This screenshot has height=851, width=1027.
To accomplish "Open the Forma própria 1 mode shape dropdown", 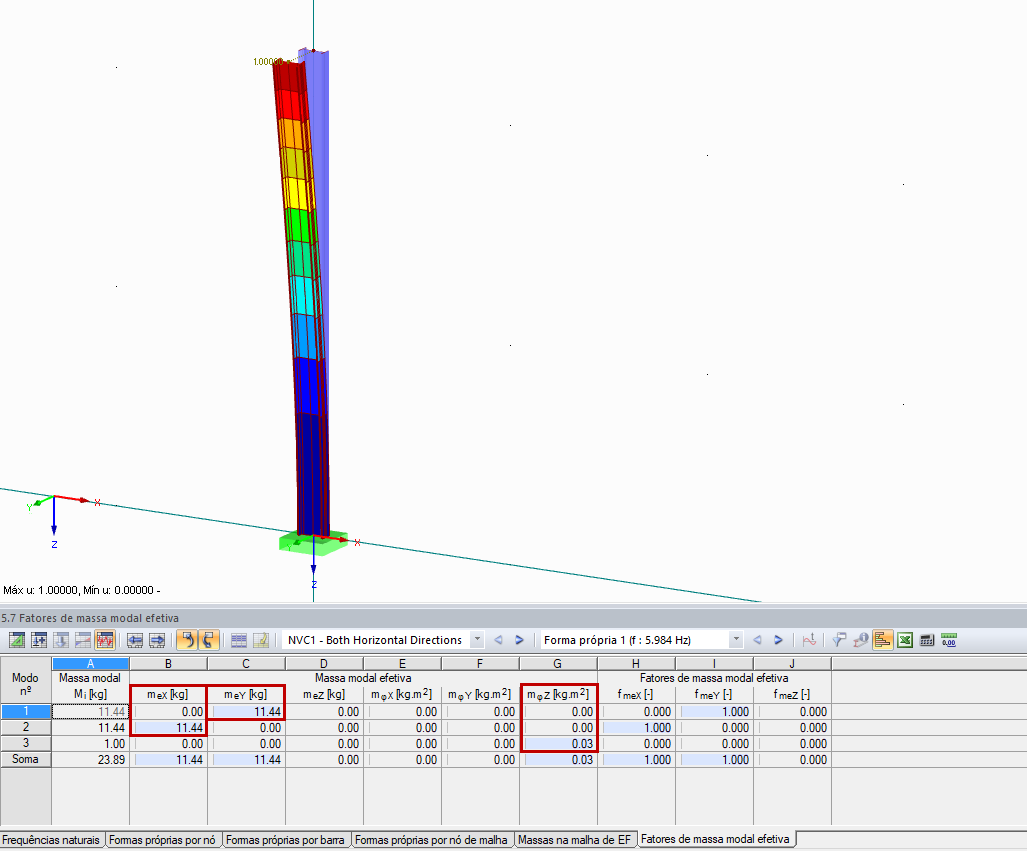I will 736,639.
